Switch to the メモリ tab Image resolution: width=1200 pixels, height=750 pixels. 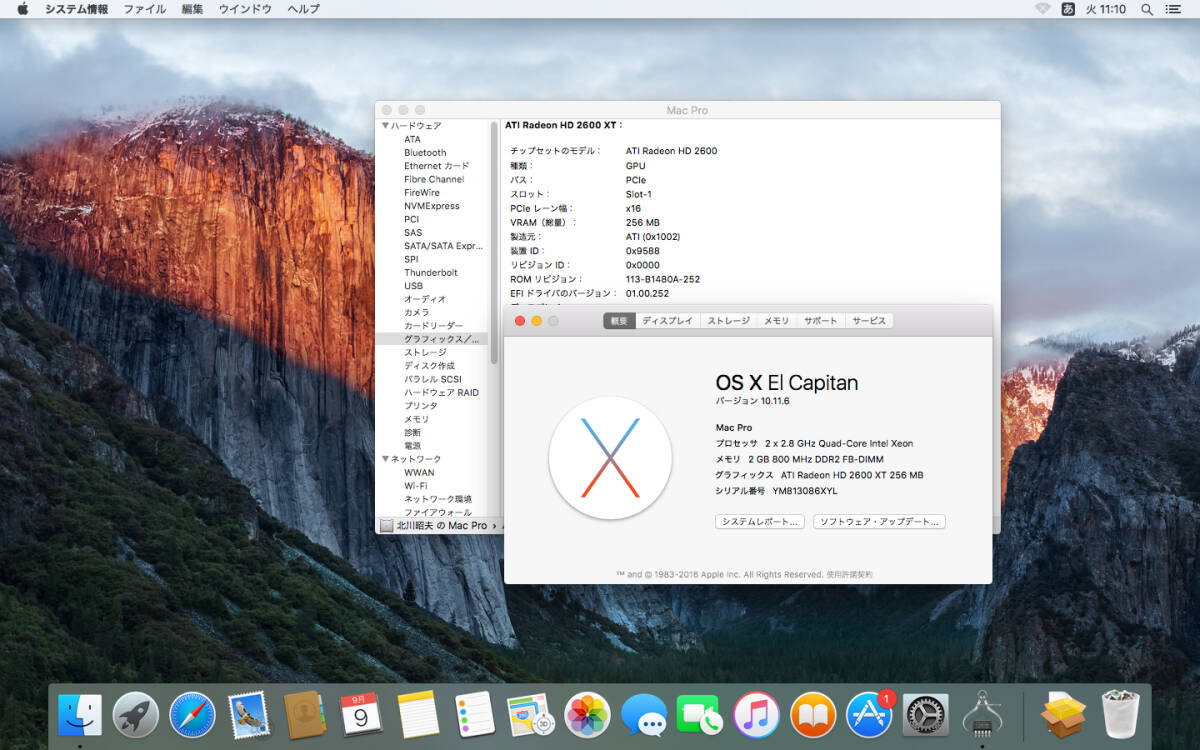777,321
